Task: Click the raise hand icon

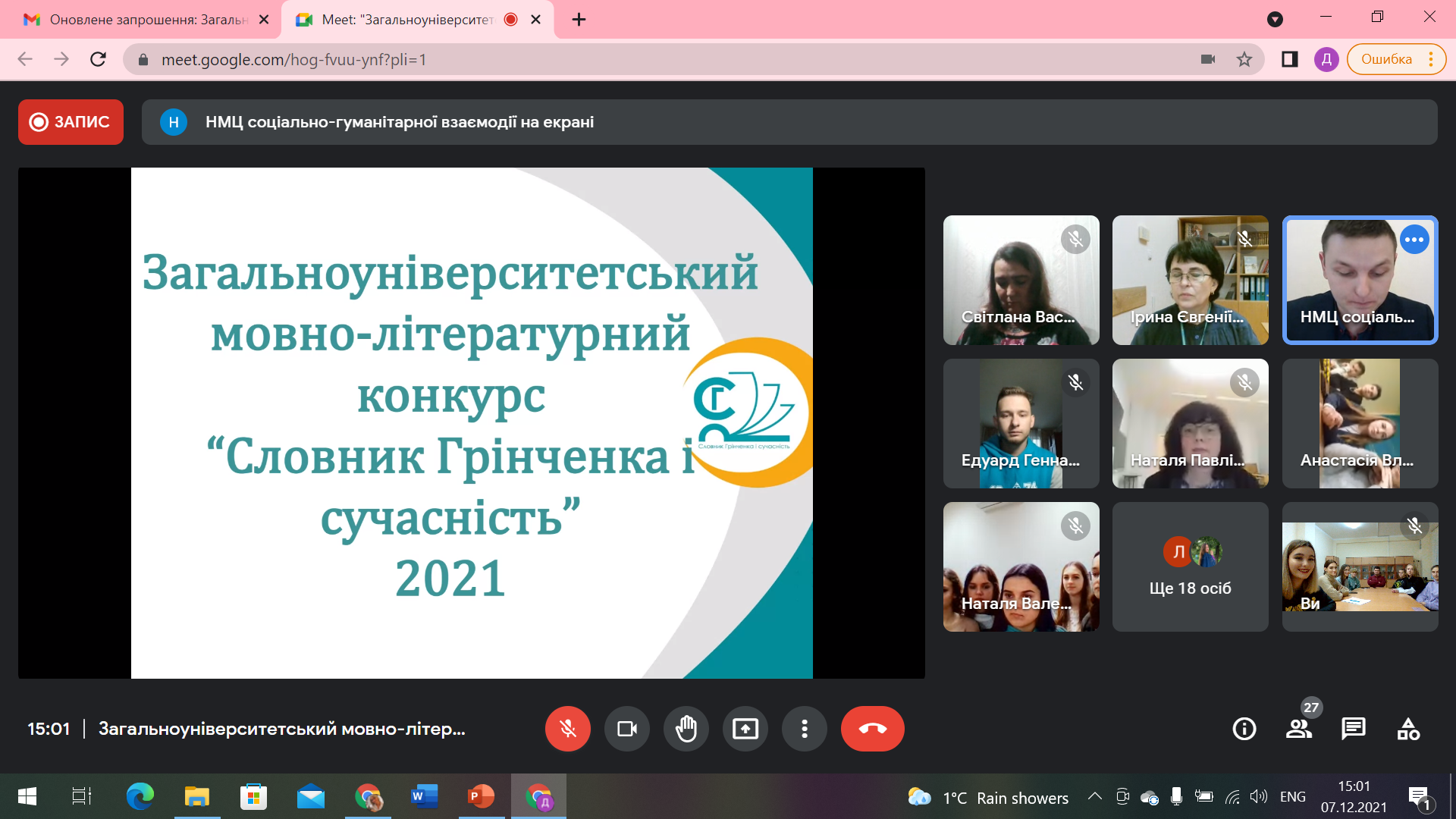Action: [x=686, y=729]
